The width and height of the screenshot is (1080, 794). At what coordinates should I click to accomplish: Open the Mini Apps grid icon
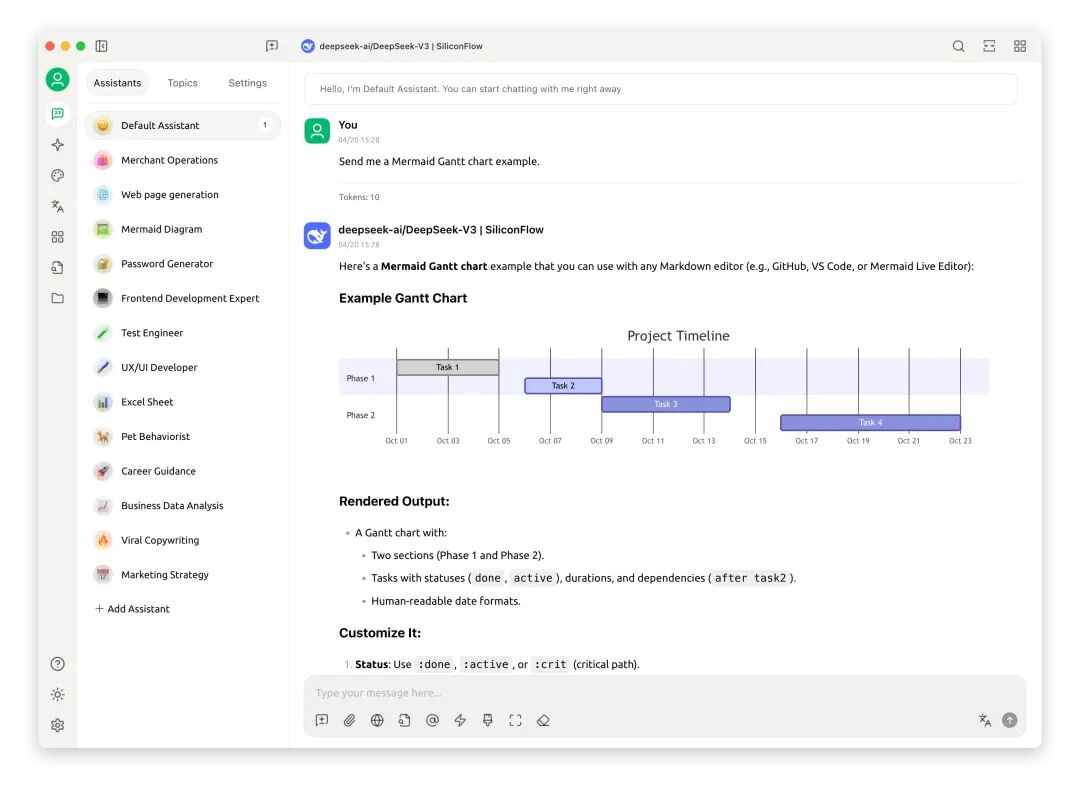click(x=57, y=237)
